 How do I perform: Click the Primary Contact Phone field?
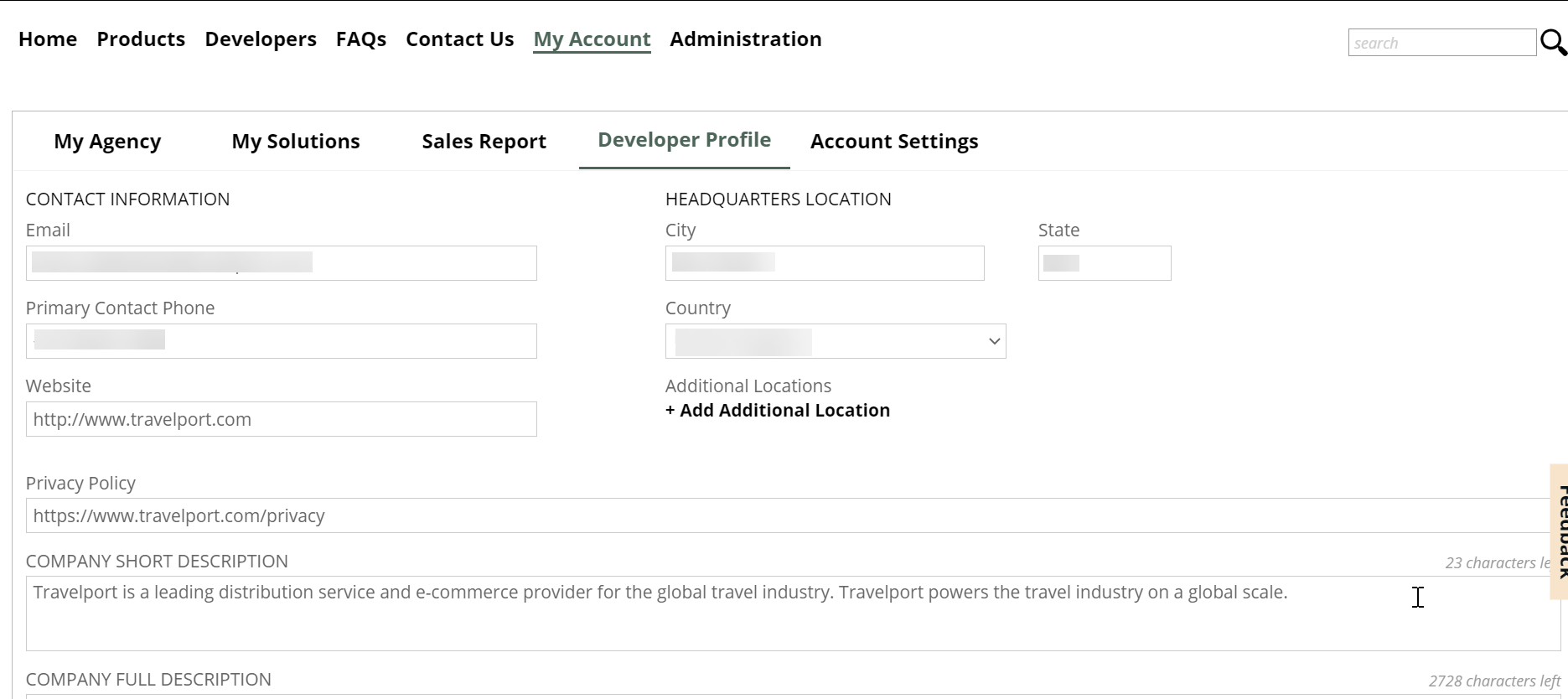click(x=282, y=341)
